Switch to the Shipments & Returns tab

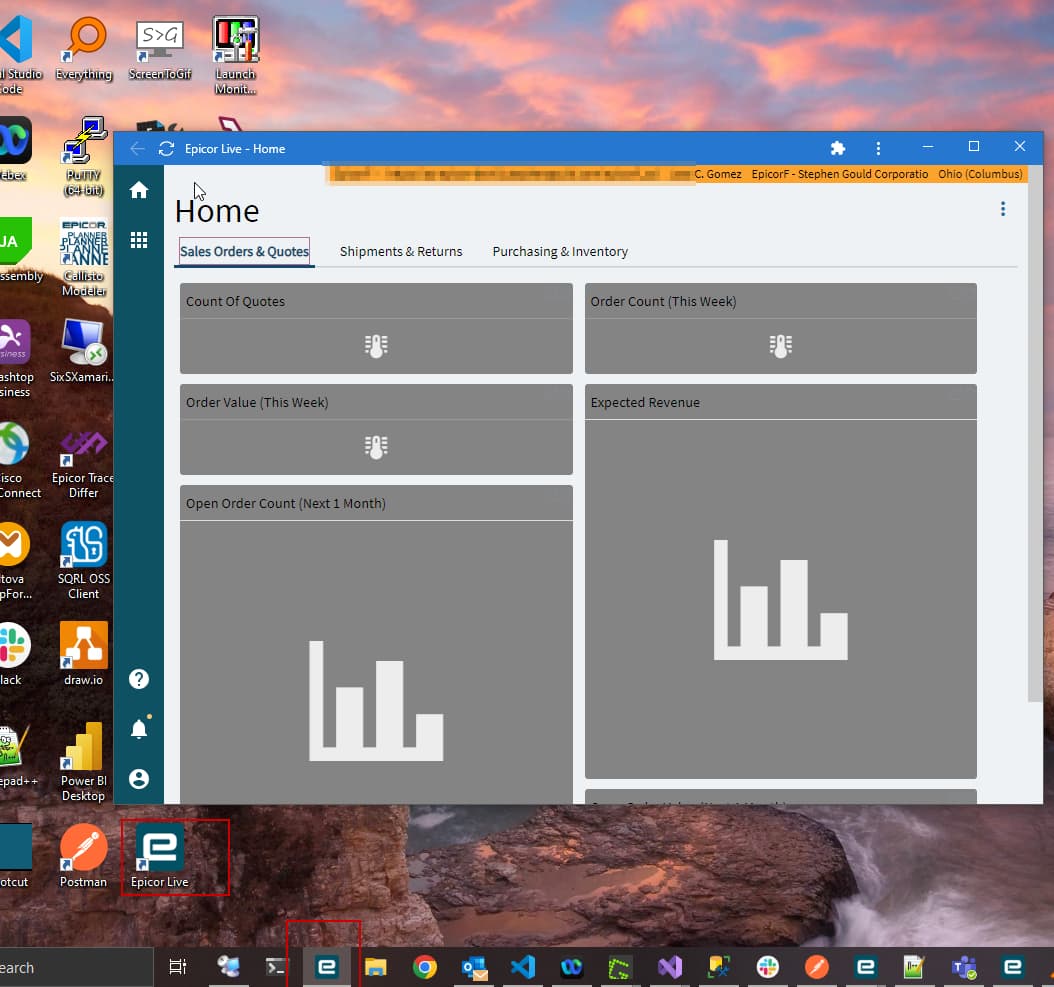click(400, 252)
